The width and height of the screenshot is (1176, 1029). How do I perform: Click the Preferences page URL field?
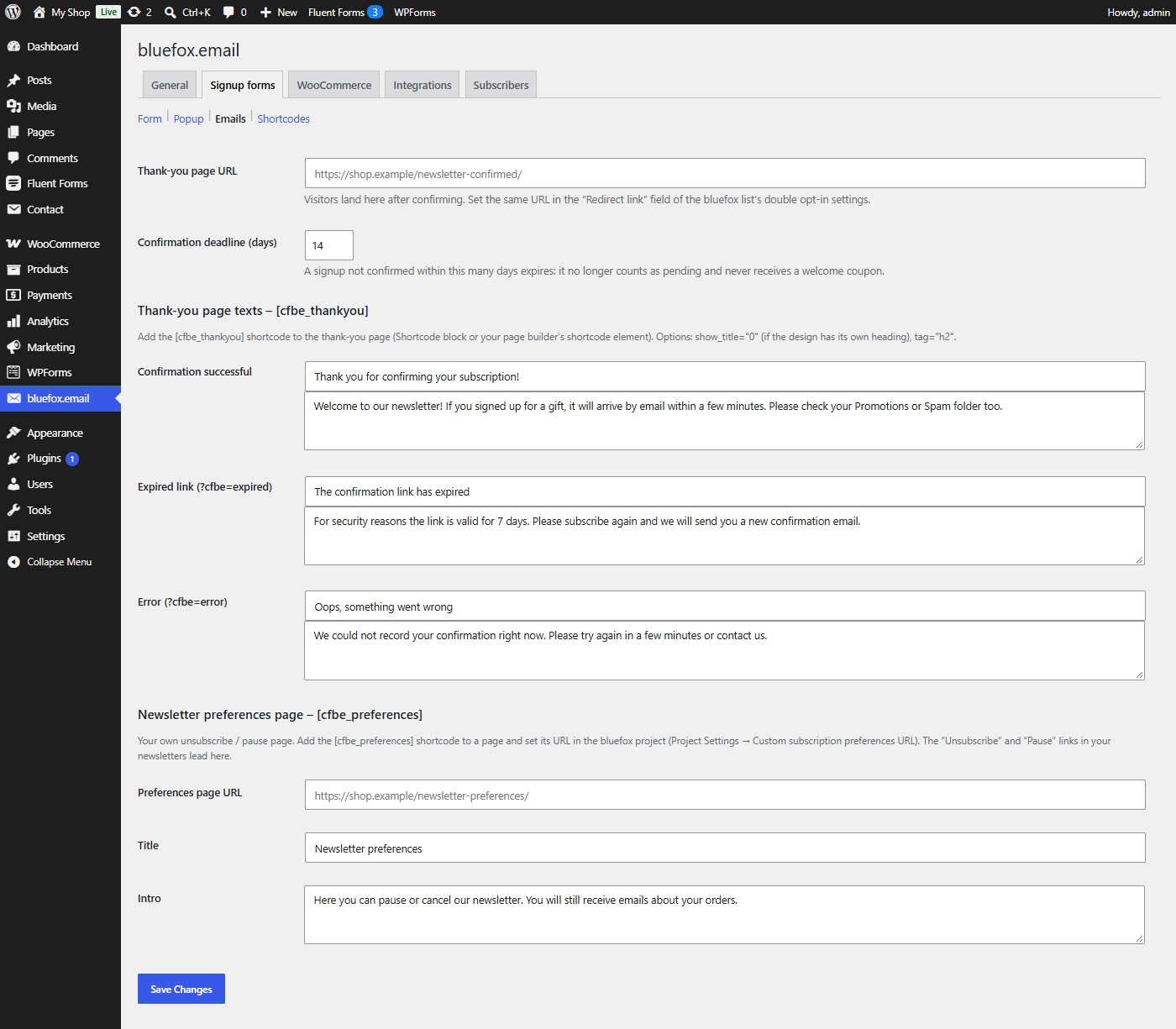point(725,795)
